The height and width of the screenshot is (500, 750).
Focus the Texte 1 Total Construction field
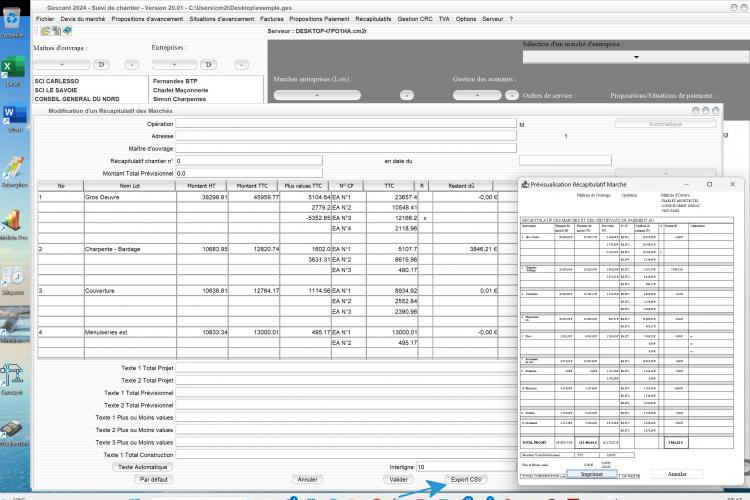[346, 455]
